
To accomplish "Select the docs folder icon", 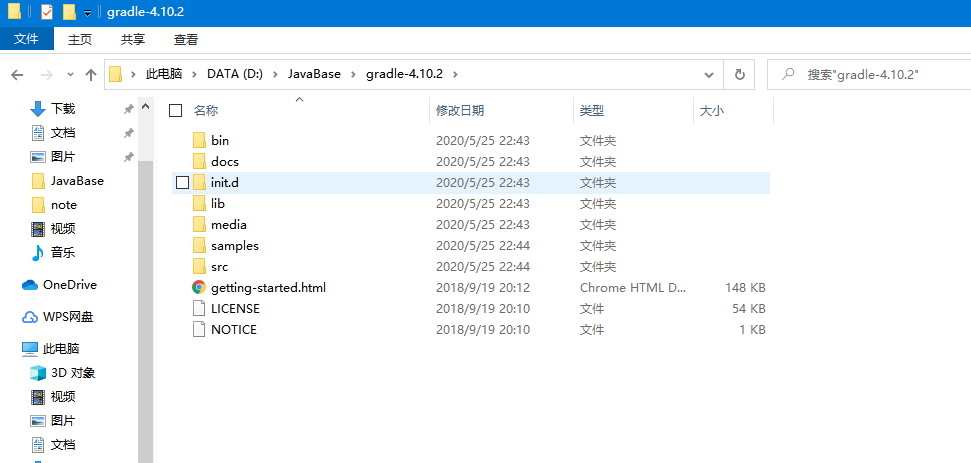I will [x=199, y=162].
